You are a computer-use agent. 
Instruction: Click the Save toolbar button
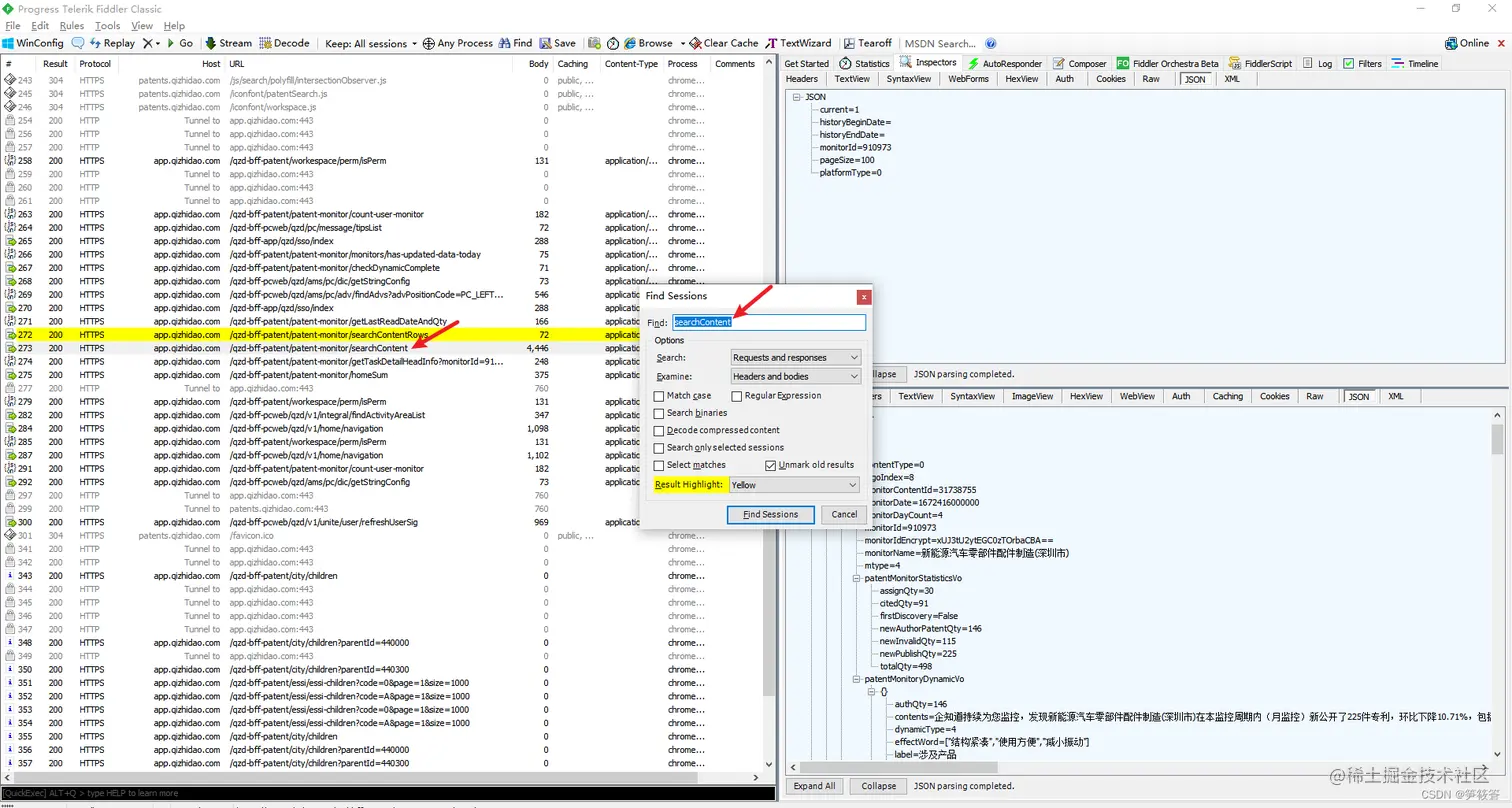(x=558, y=43)
